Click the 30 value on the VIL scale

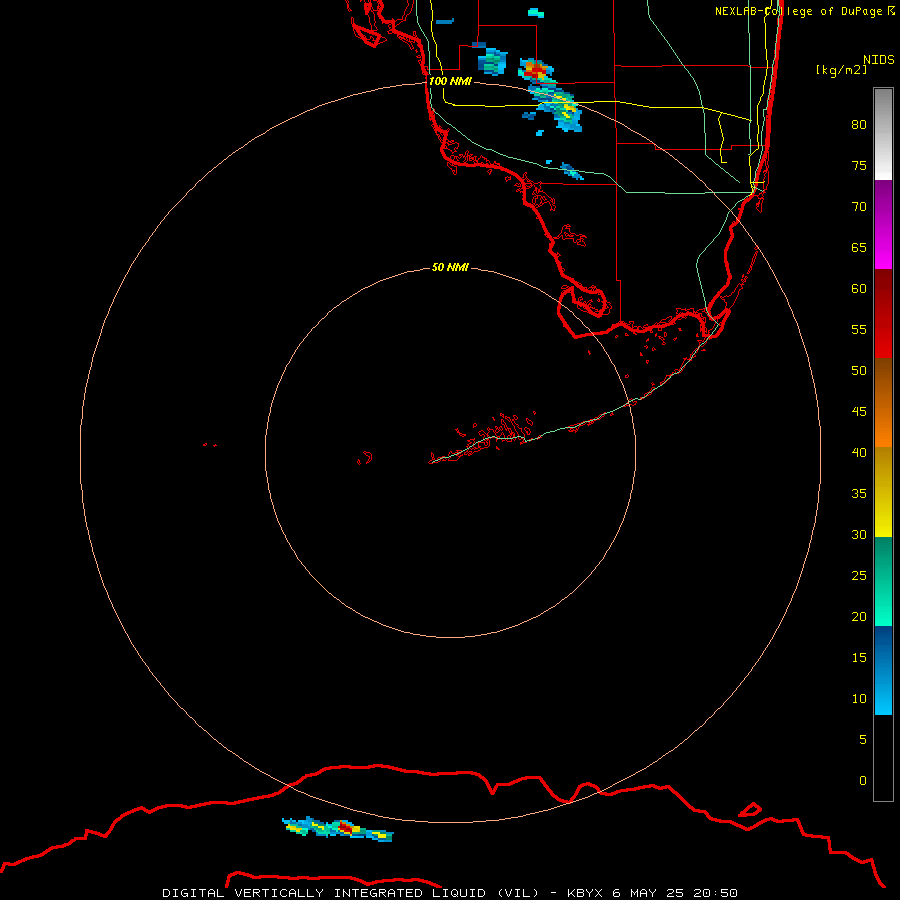click(859, 535)
